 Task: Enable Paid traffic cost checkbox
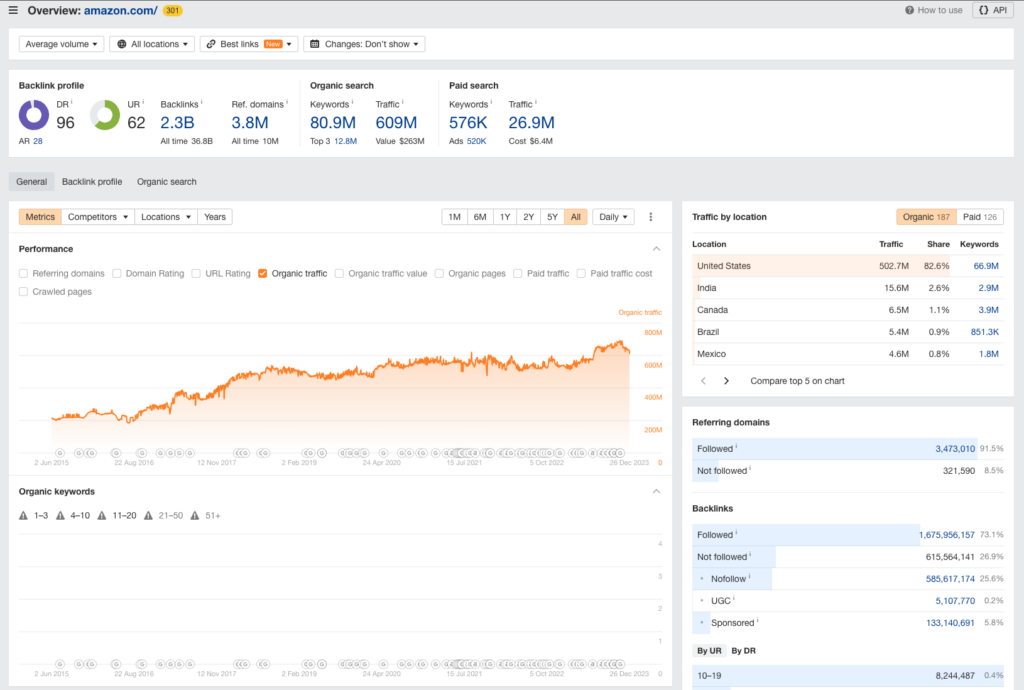(581, 274)
